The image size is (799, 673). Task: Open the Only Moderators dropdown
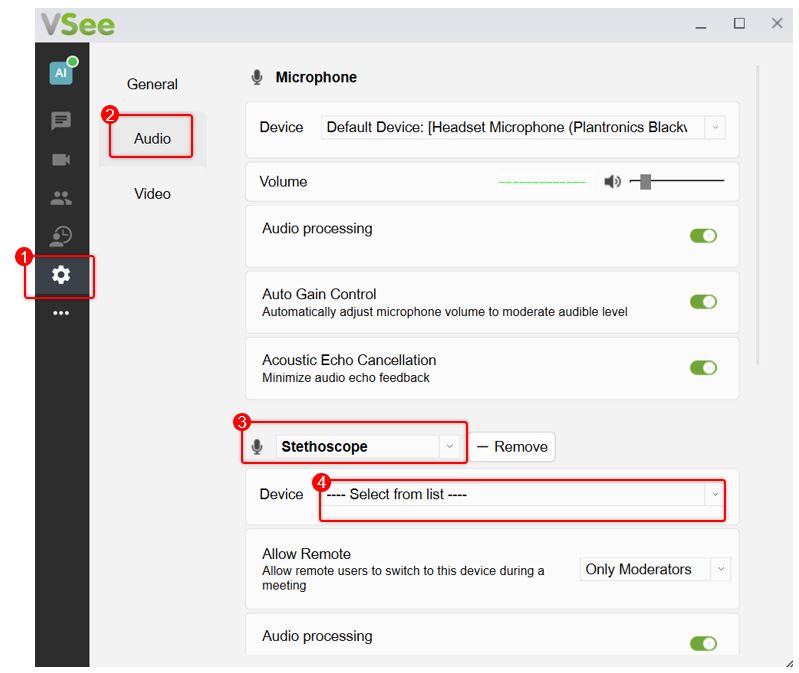(655, 569)
